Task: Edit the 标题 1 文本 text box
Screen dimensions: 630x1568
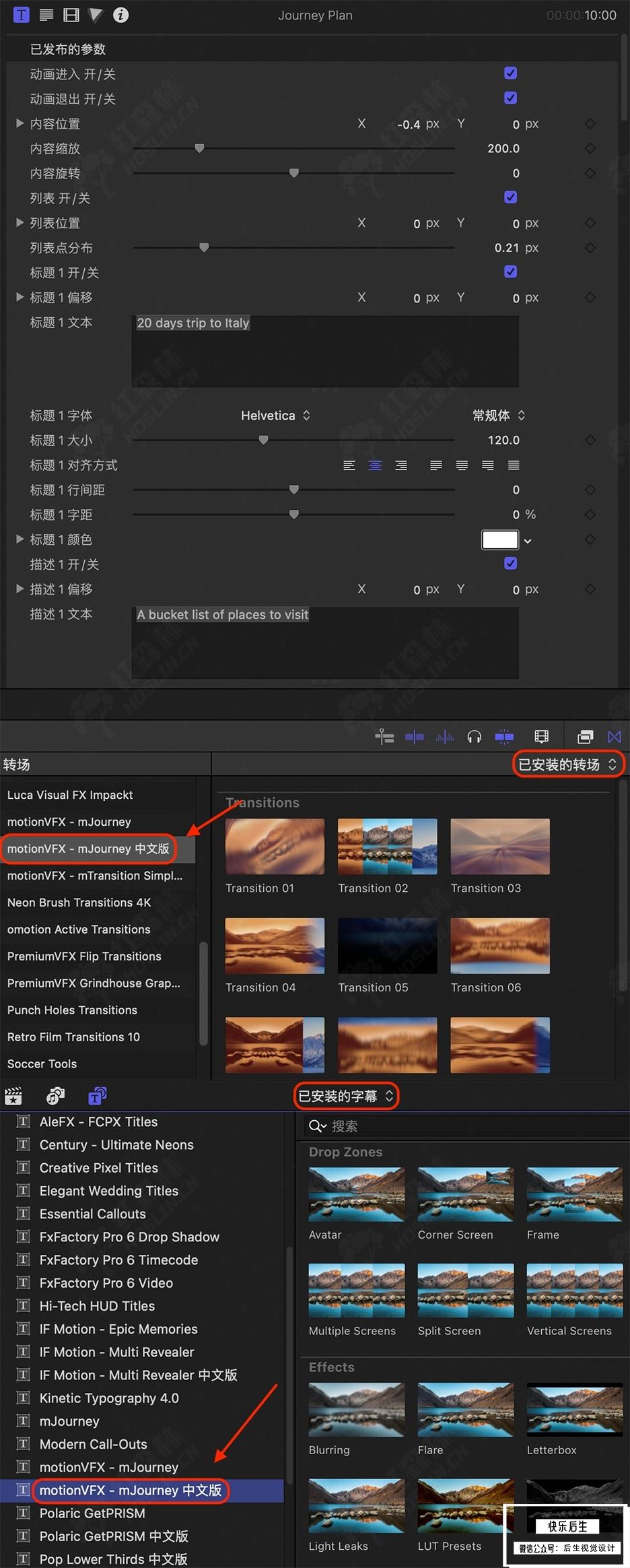Action: [325, 351]
